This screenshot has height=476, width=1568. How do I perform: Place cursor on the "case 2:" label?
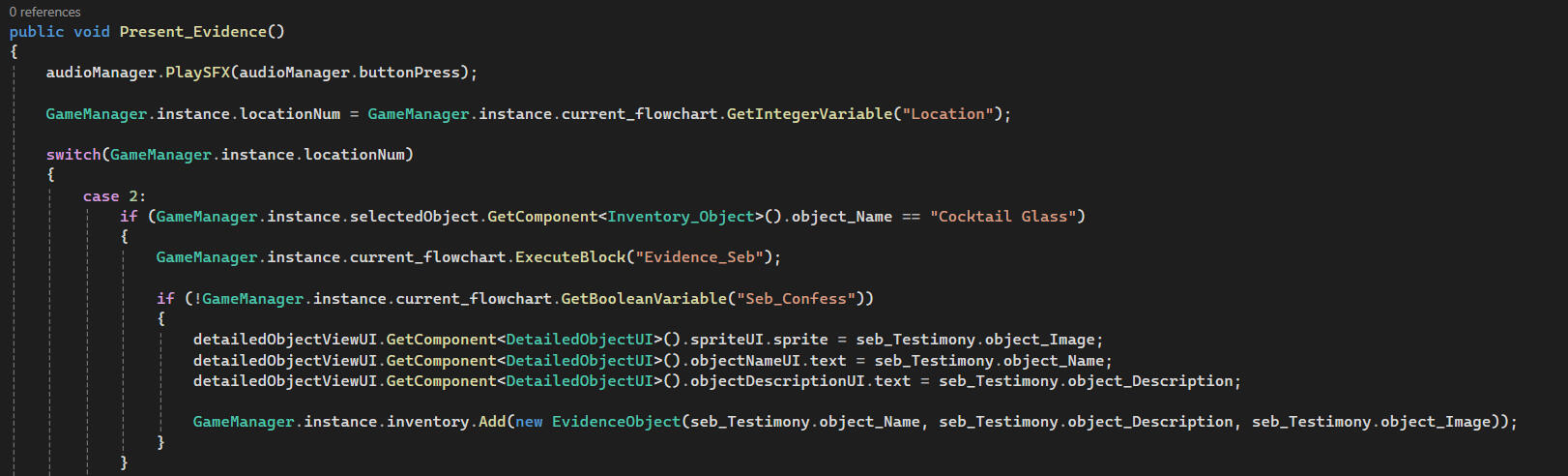[113, 196]
